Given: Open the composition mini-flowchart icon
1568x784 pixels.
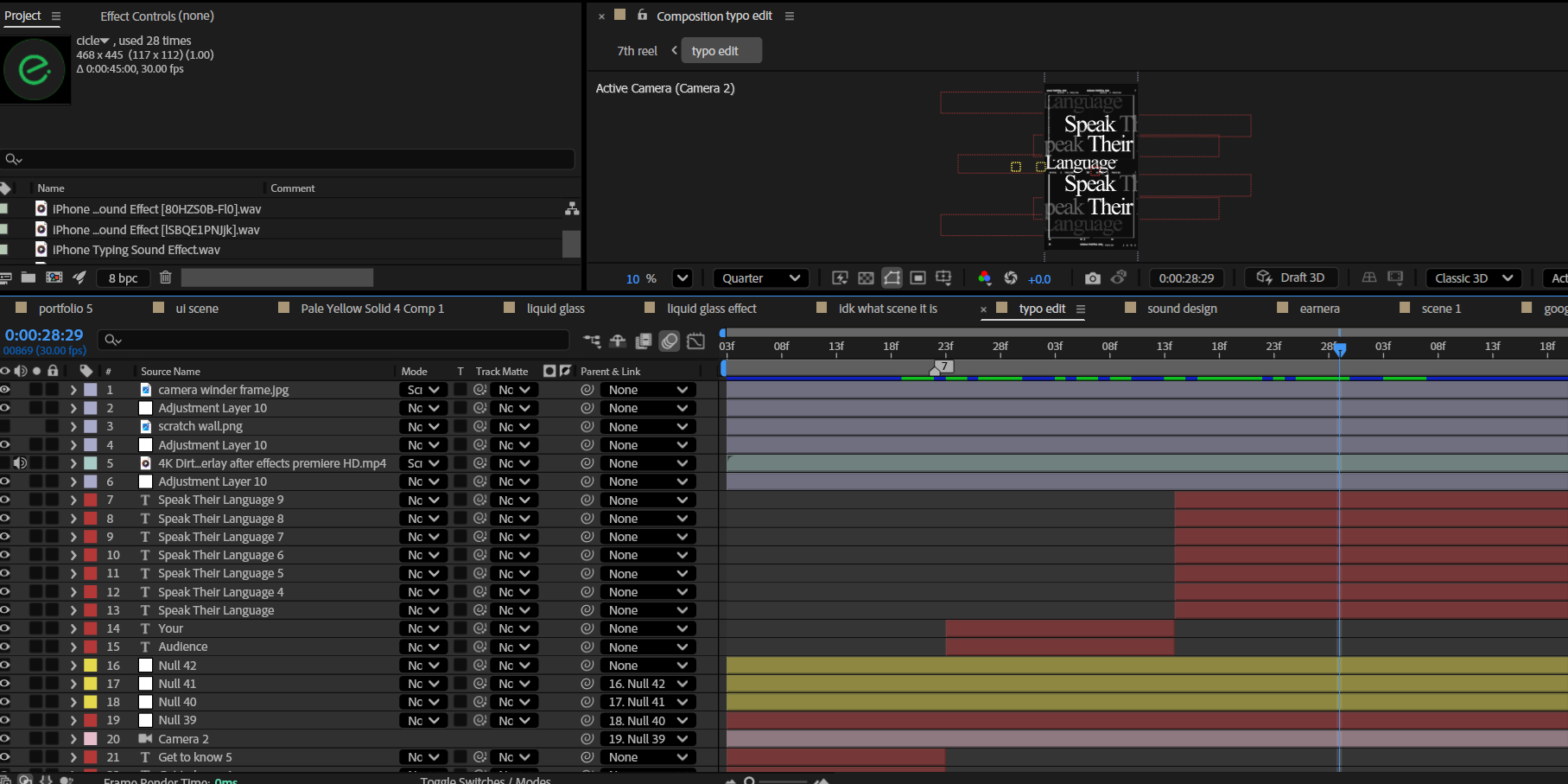Looking at the screenshot, I should click(x=592, y=341).
